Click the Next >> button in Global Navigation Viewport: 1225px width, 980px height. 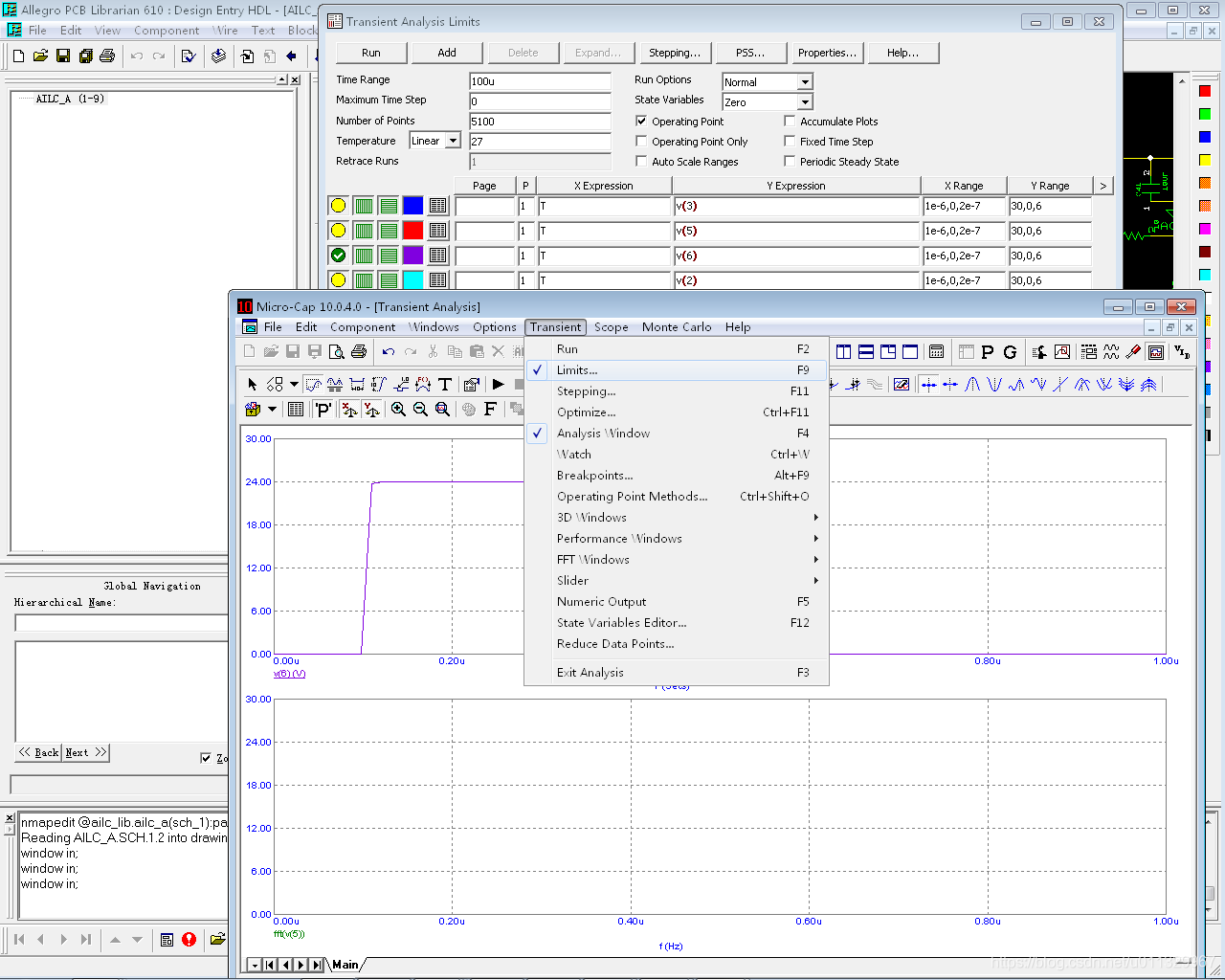click(x=86, y=753)
